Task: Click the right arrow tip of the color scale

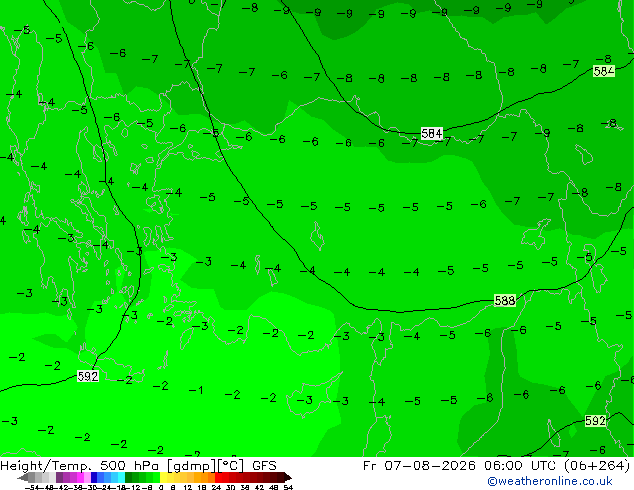Action: (x=290, y=477)
